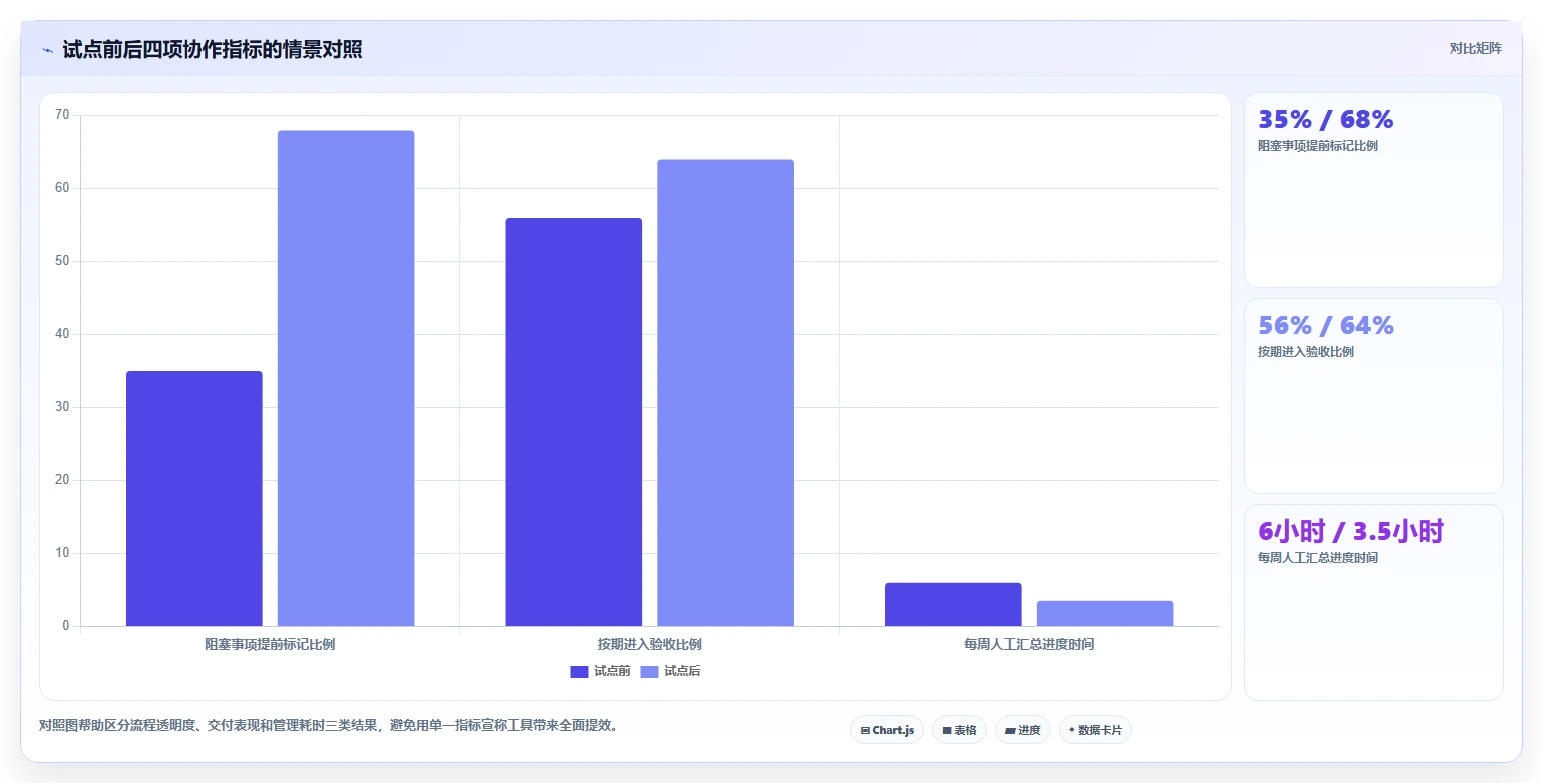
Task: Click the 试点前 legend color swatch
Action: click(579, 671)
